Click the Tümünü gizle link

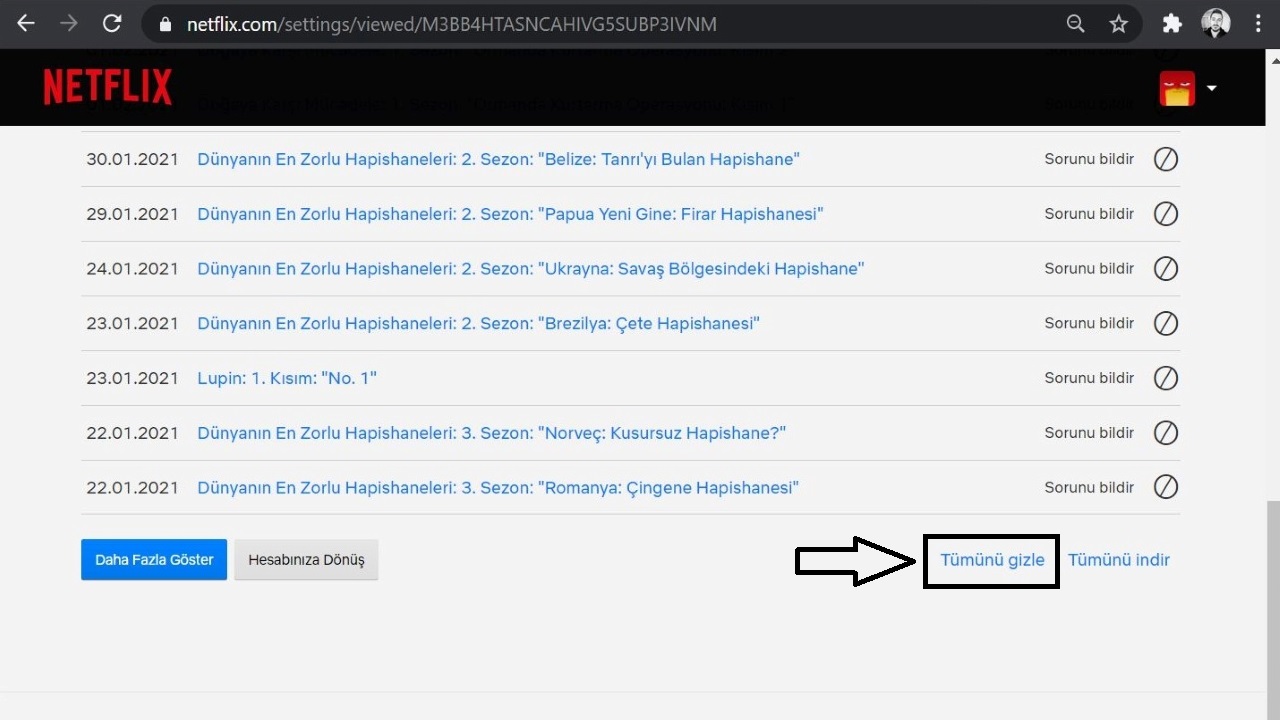coord(992,560)
